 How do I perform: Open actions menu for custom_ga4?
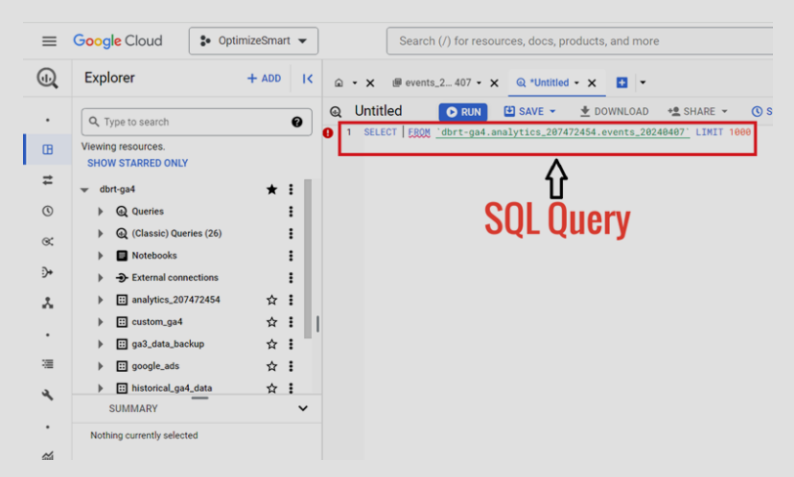291,322
